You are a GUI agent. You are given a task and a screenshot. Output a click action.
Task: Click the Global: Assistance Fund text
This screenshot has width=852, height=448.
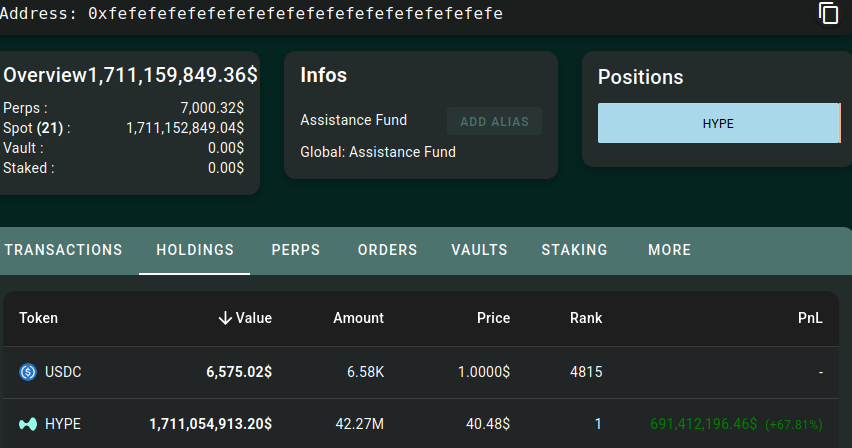[x=378, y=152]
